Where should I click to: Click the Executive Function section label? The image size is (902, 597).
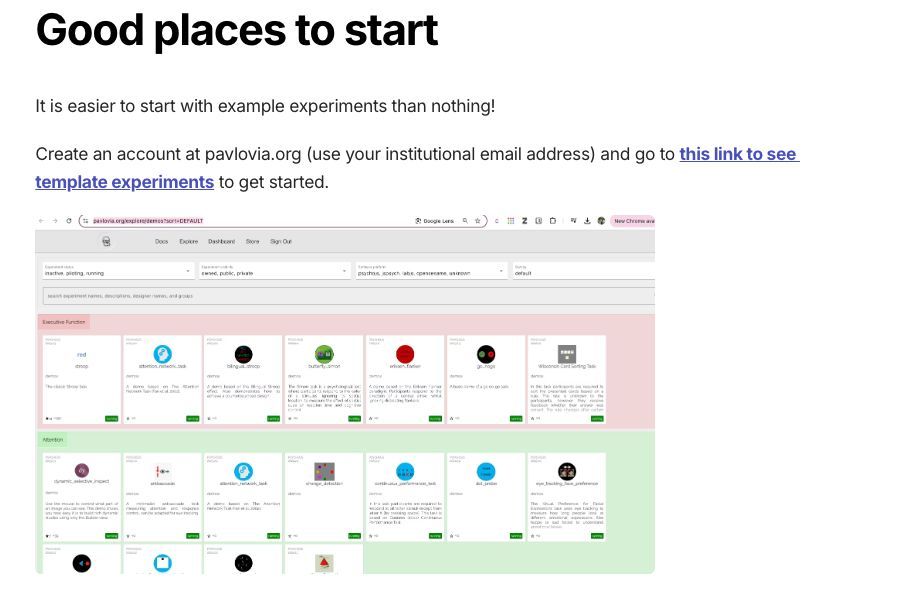click(x=64, y=322)
